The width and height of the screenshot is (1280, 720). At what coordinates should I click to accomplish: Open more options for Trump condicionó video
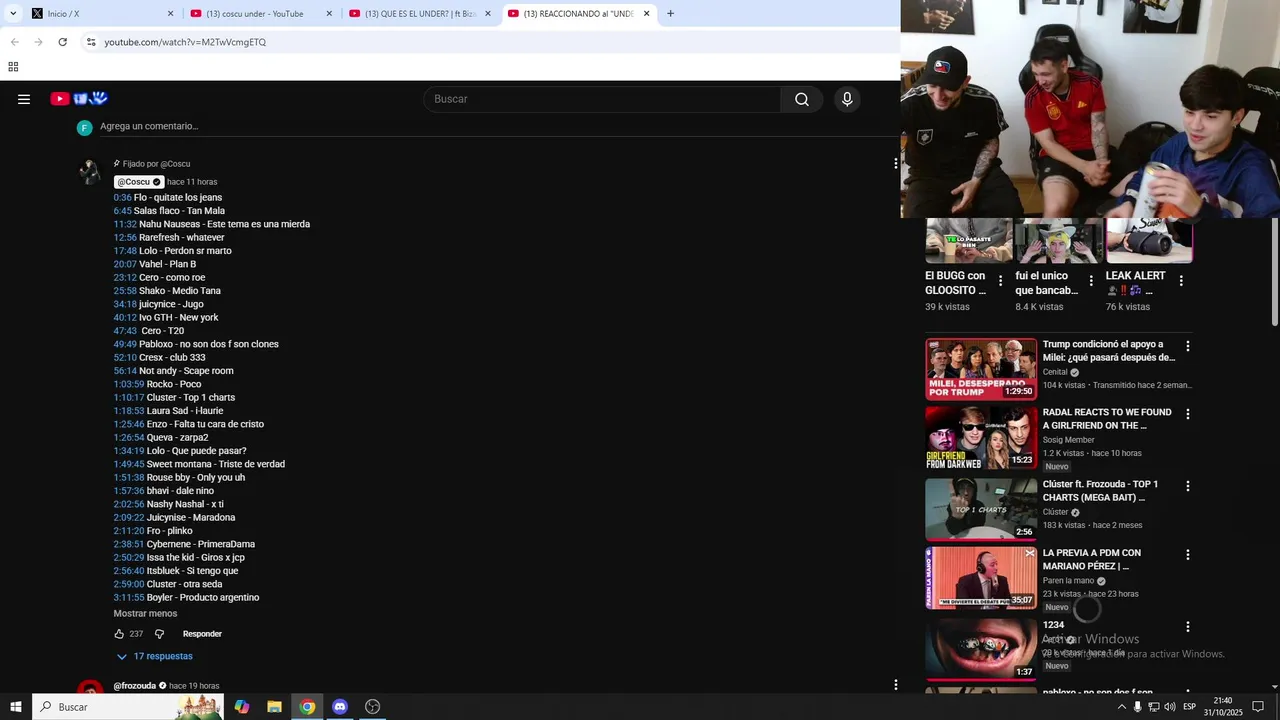point(1188,346)
